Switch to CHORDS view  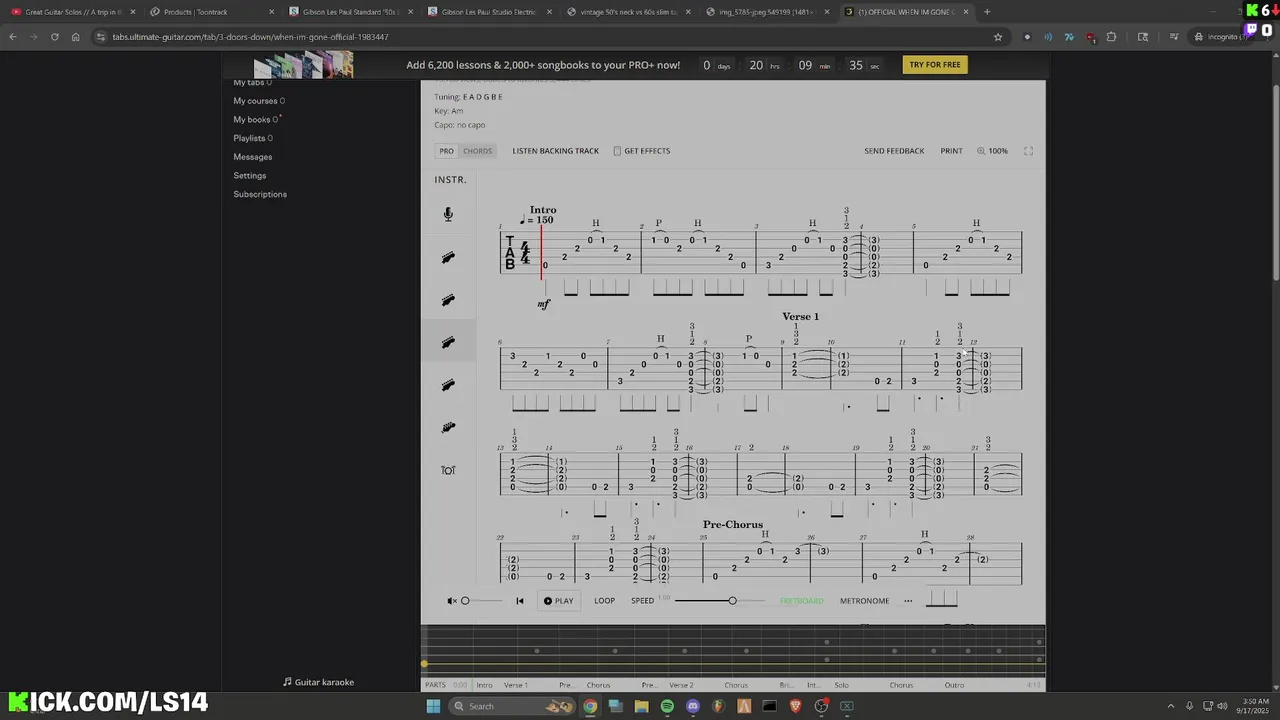(x=478, y=151)
